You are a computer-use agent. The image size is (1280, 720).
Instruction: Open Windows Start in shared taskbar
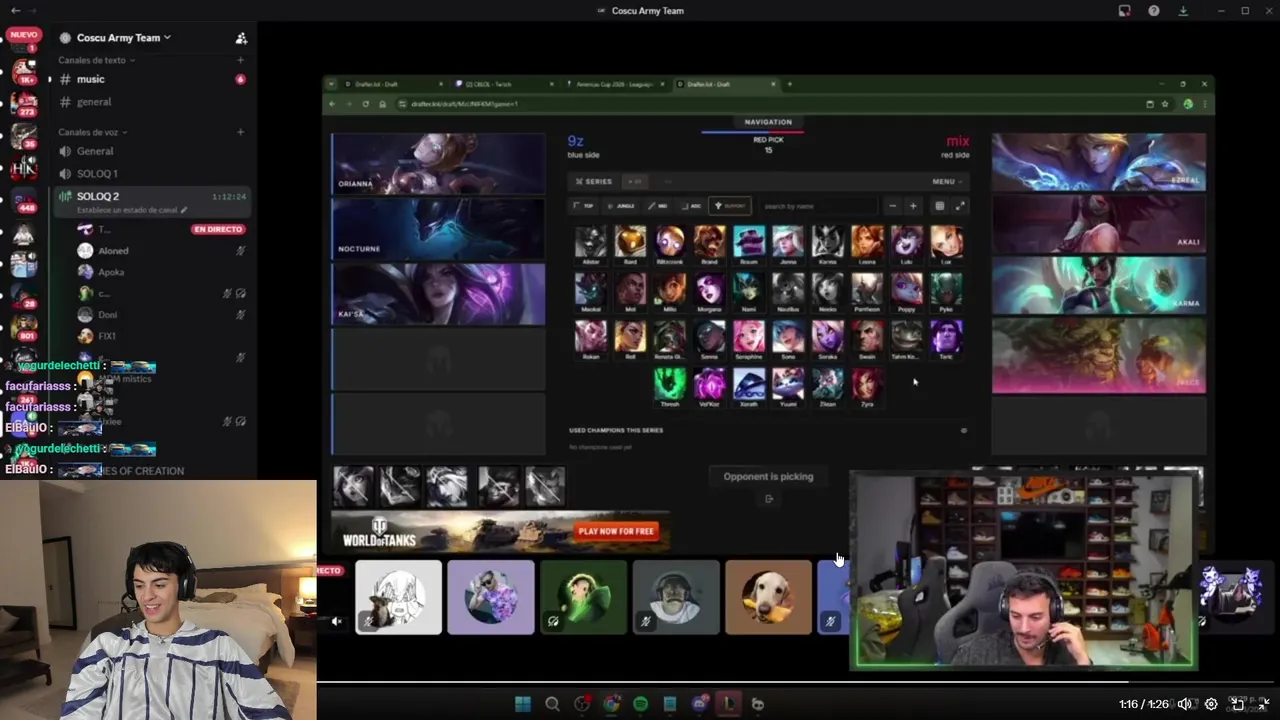tap(522, 704)
